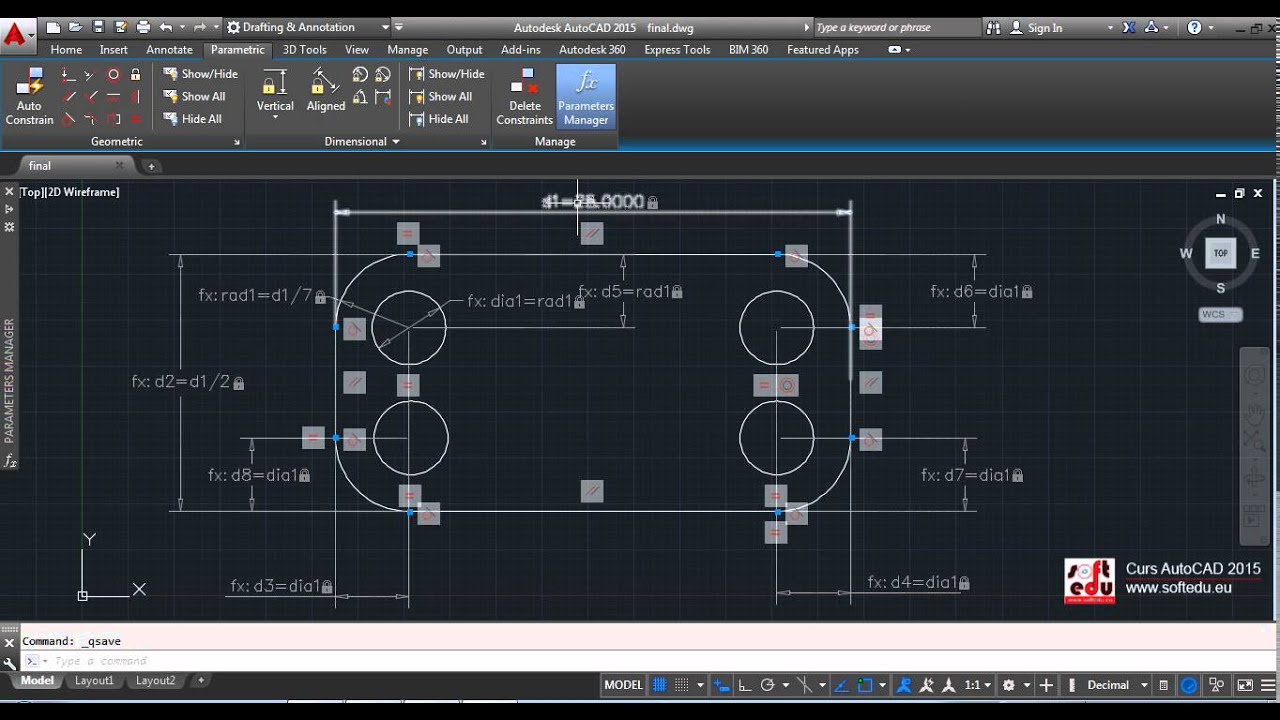
Task: Open the Parameters Manager fx button
Action: pyautogui.click(x=586, y=97)
